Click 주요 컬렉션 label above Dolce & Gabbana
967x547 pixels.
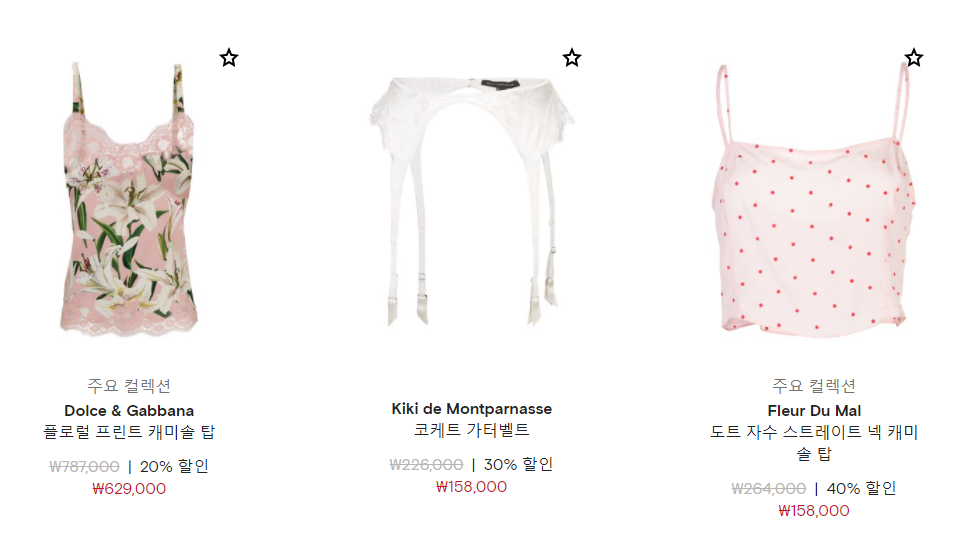pos(129,386)
